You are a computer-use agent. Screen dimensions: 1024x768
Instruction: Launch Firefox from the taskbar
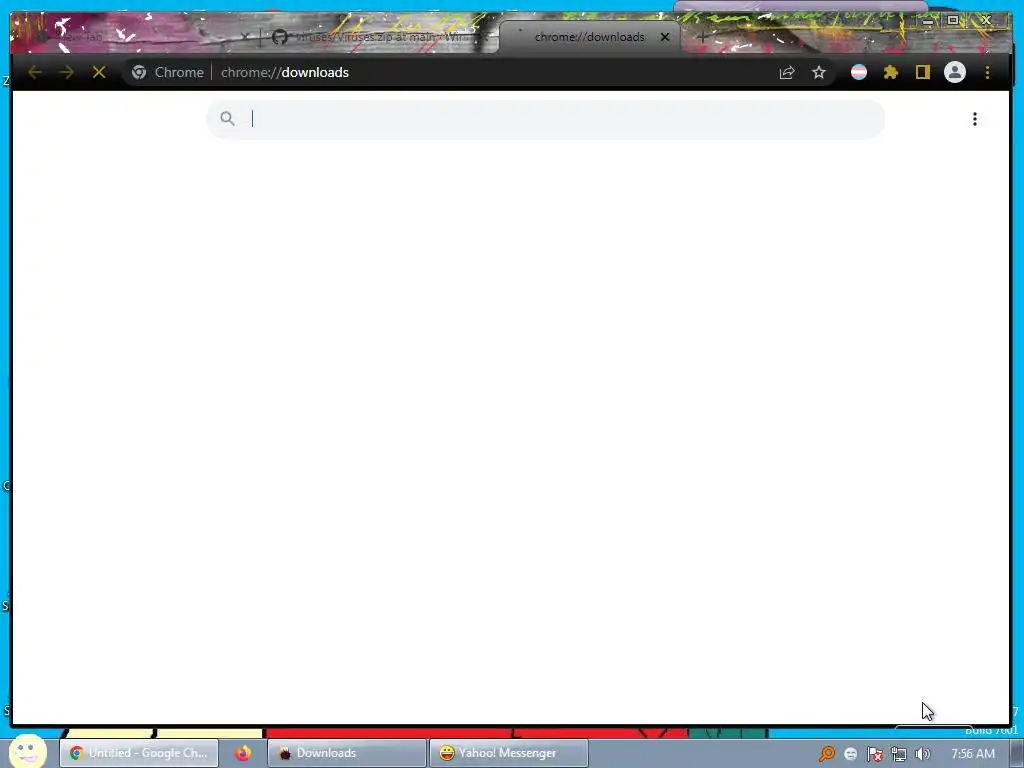(243, 753)
